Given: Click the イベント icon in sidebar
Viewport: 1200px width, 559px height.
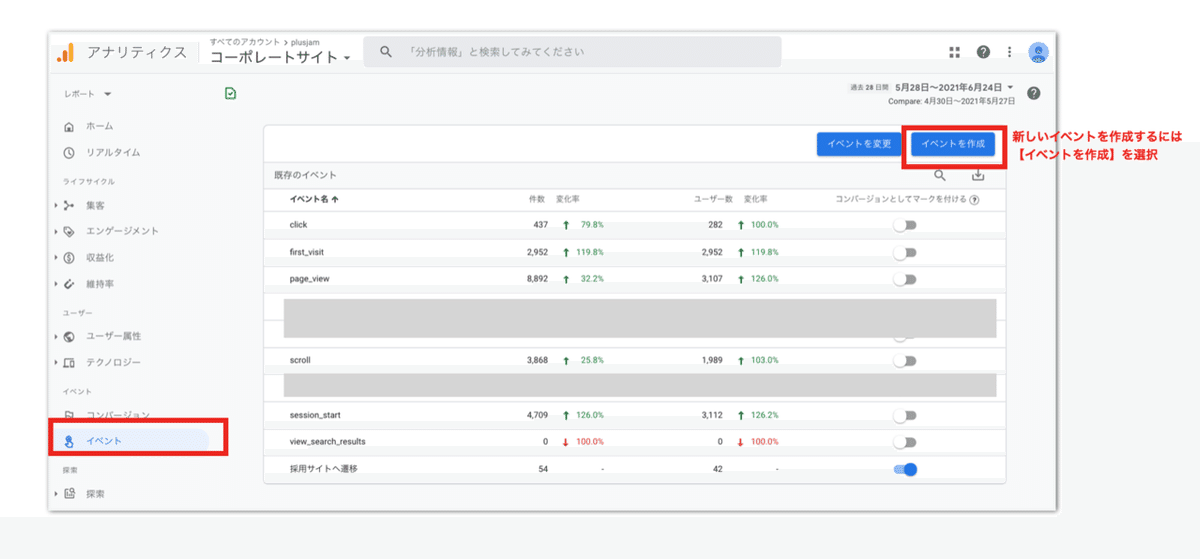Looking at the screenshot, I should coord(69,441).
